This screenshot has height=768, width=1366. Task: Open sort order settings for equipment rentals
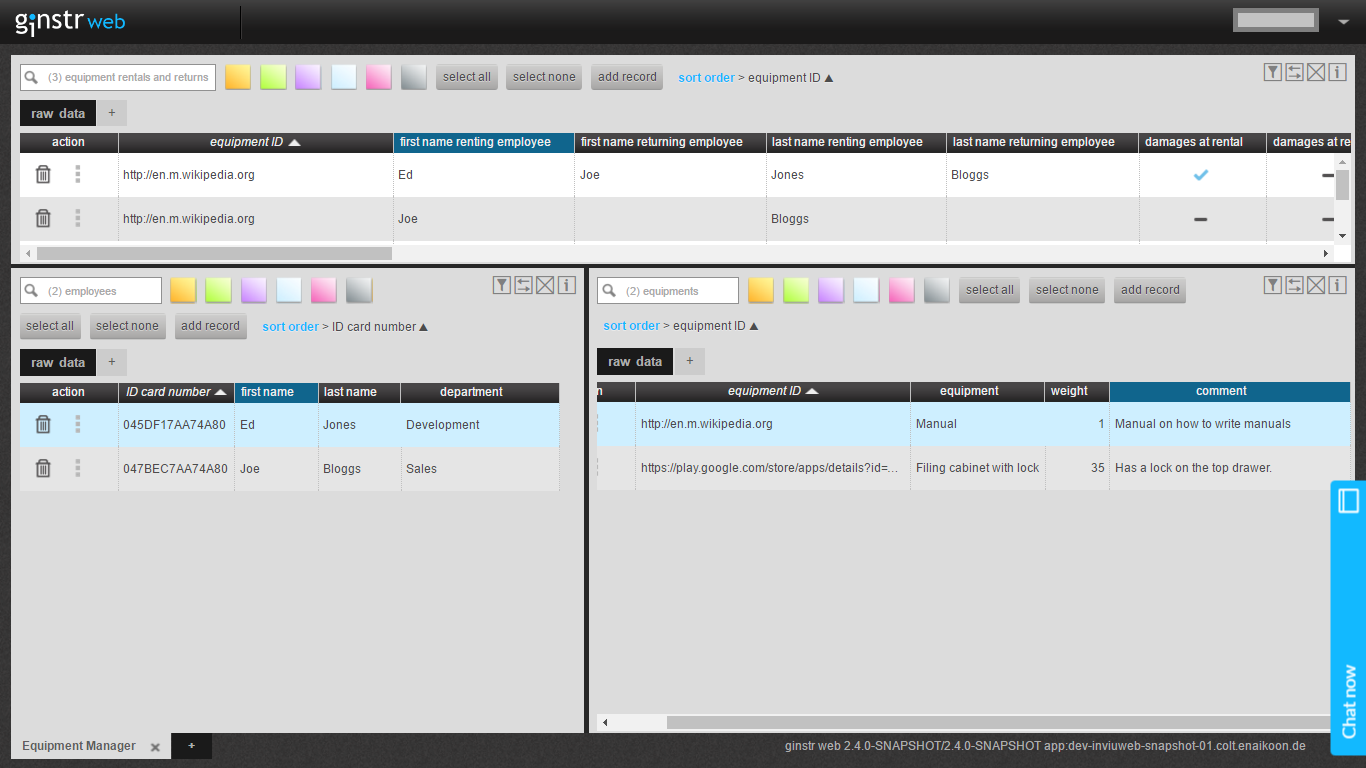click(706, 77)
